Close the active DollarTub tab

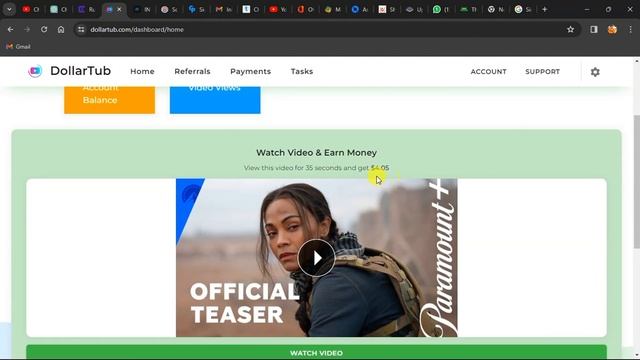tap(119, 9)
